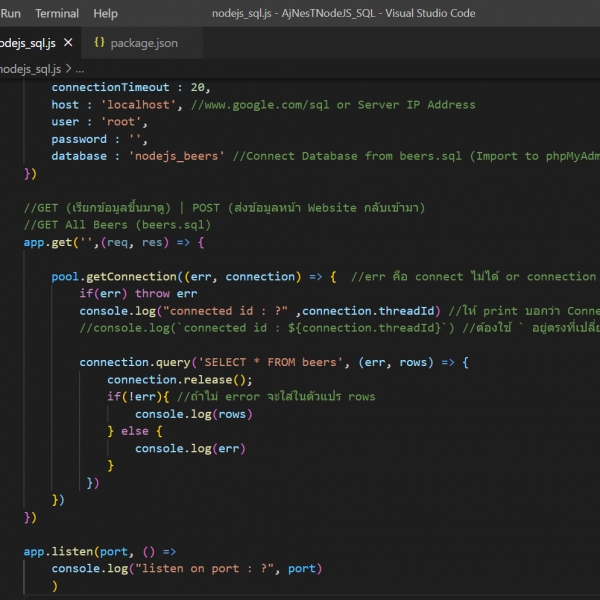Switch to the package.json tab

143,44
